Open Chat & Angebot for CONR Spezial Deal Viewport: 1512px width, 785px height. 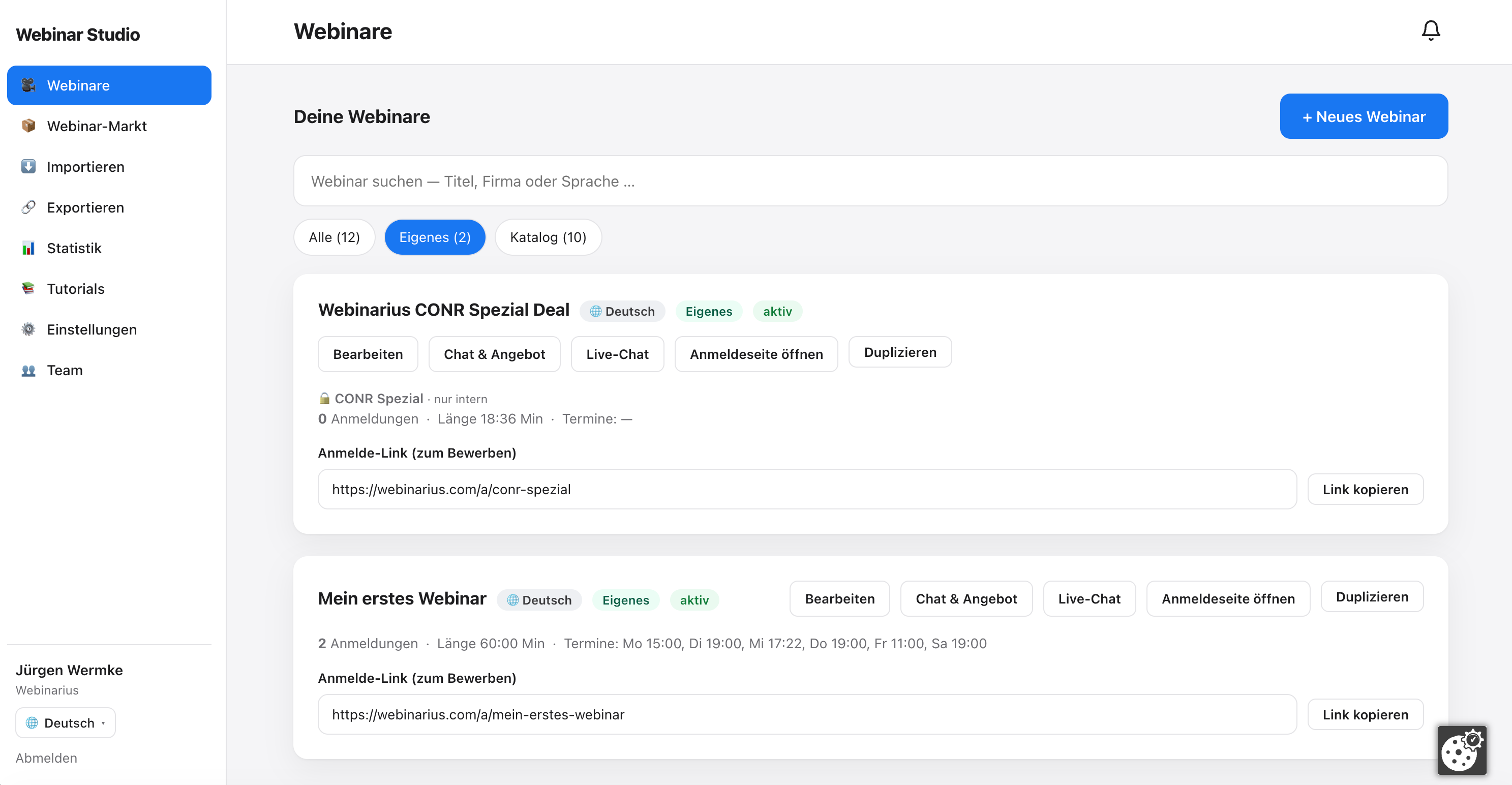tap(494, 354)
